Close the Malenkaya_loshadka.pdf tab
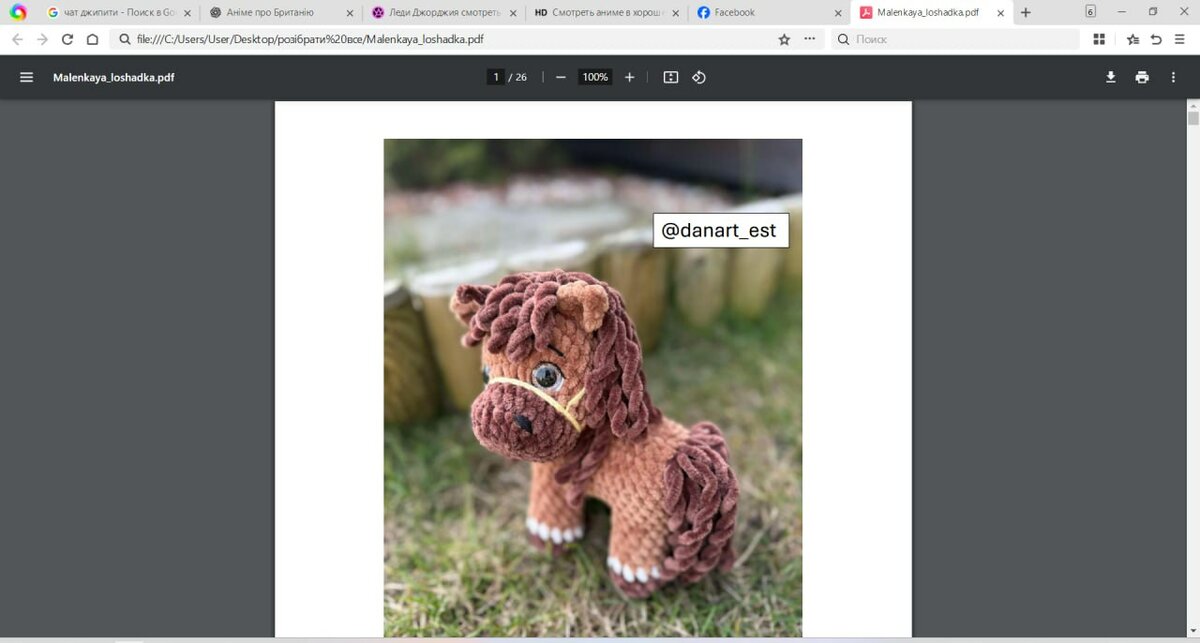Screen dimensions: 1200x643 pos(1001,13)
